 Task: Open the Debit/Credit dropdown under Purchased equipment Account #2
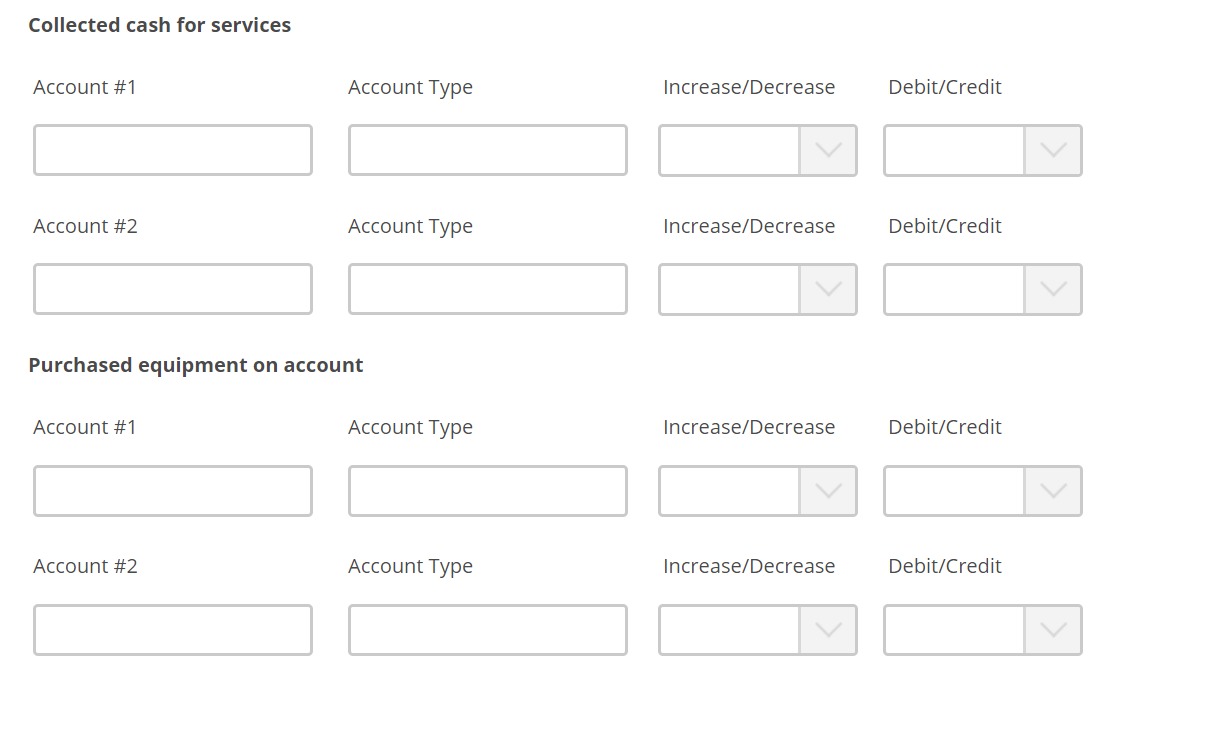pyautogui.click(x=982, y=629)
